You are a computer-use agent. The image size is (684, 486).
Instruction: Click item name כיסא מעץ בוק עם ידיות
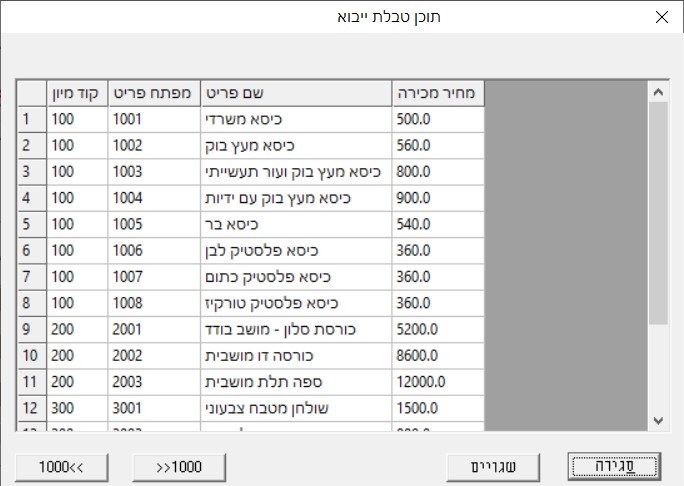(x=296, y=199)
